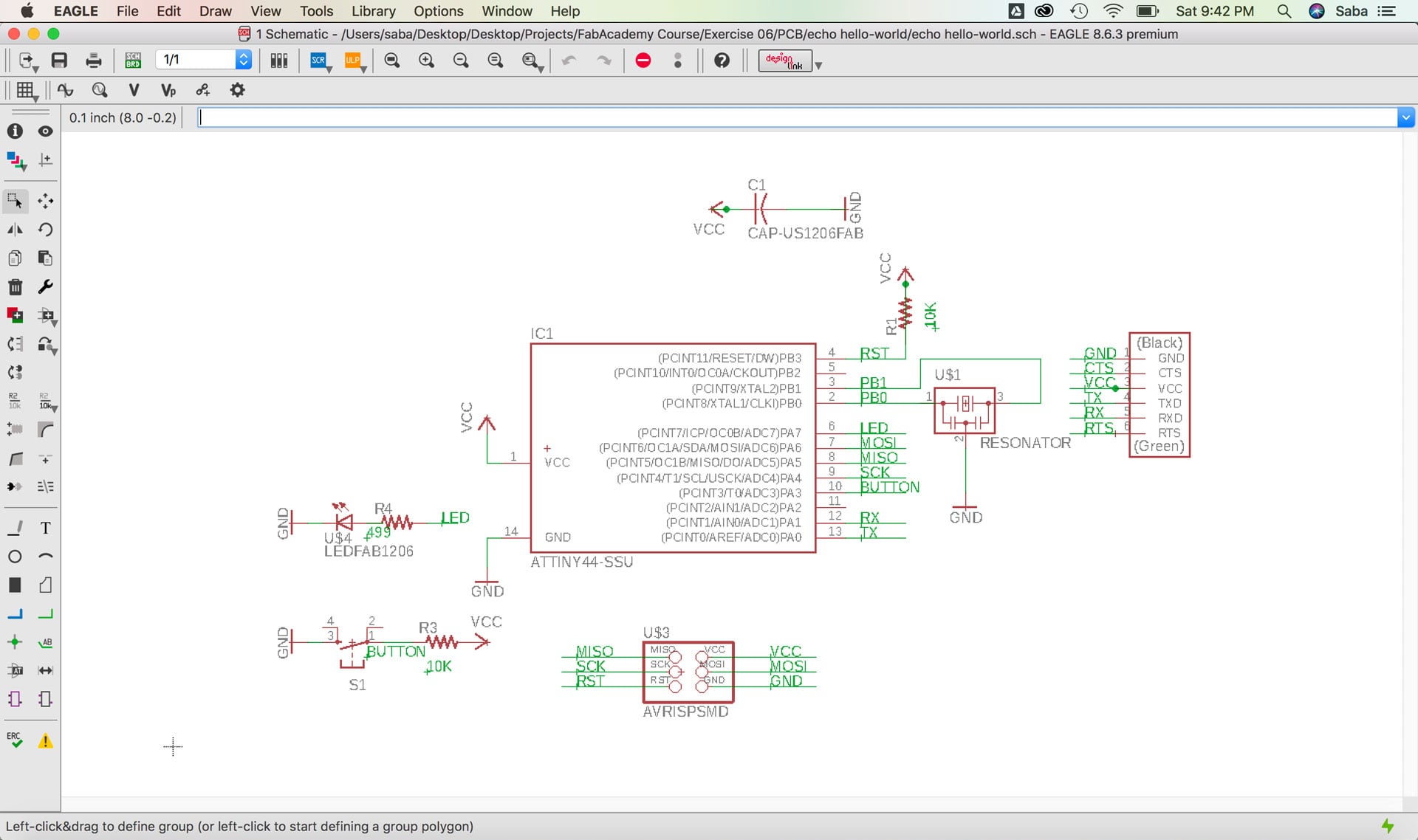Viewport: 1418px width, 840px height.
Task: Select the Line drawing tool
Action: pos(15,528)
